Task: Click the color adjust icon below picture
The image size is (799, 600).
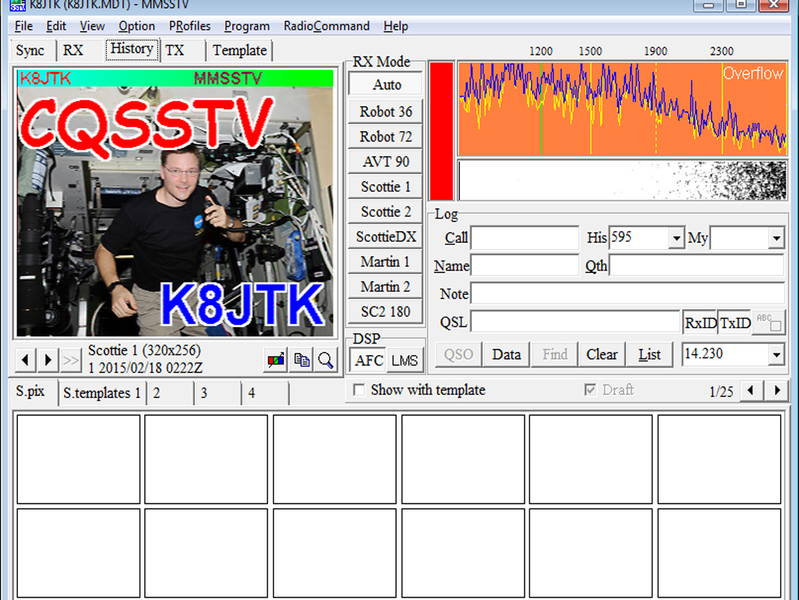Action: coord(275,360)
